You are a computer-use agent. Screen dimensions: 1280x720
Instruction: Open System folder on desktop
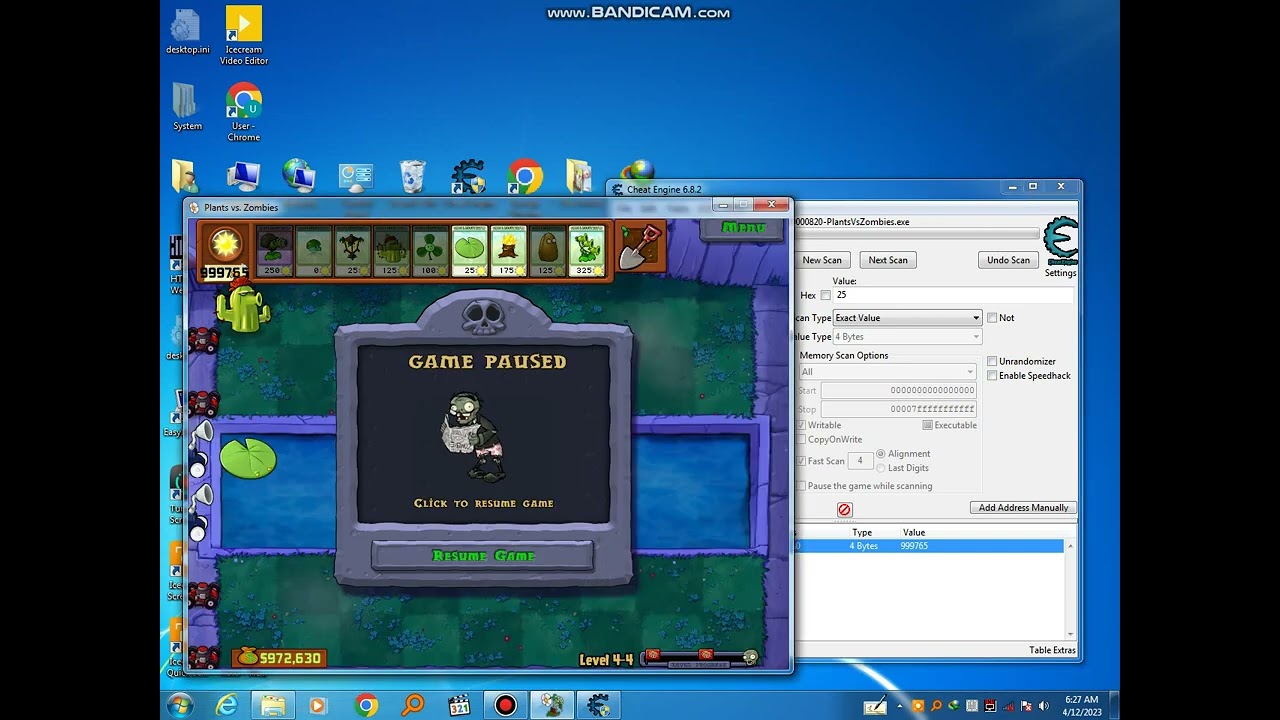coord(187,106)
